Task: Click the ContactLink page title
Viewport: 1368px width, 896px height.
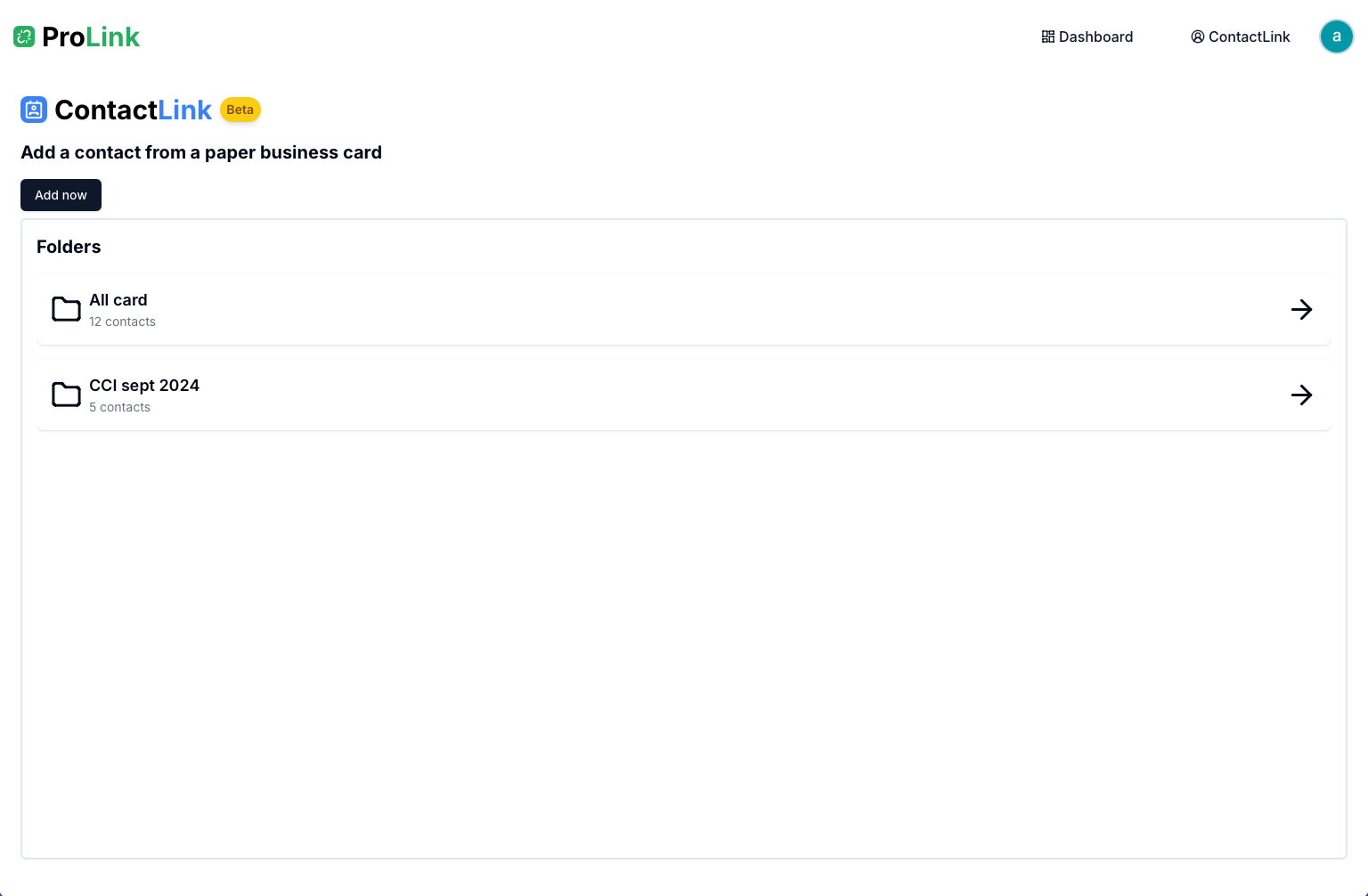Action: (133, 110)
